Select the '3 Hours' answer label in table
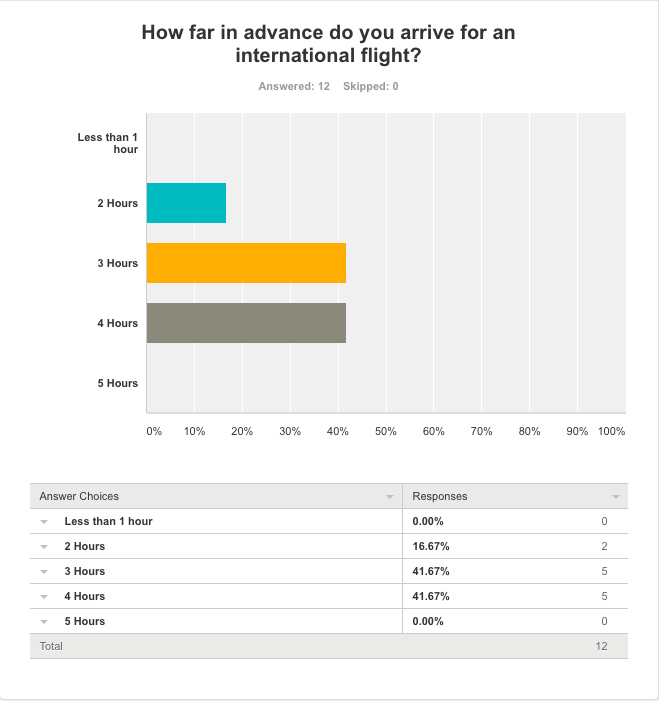 (84, 571)
